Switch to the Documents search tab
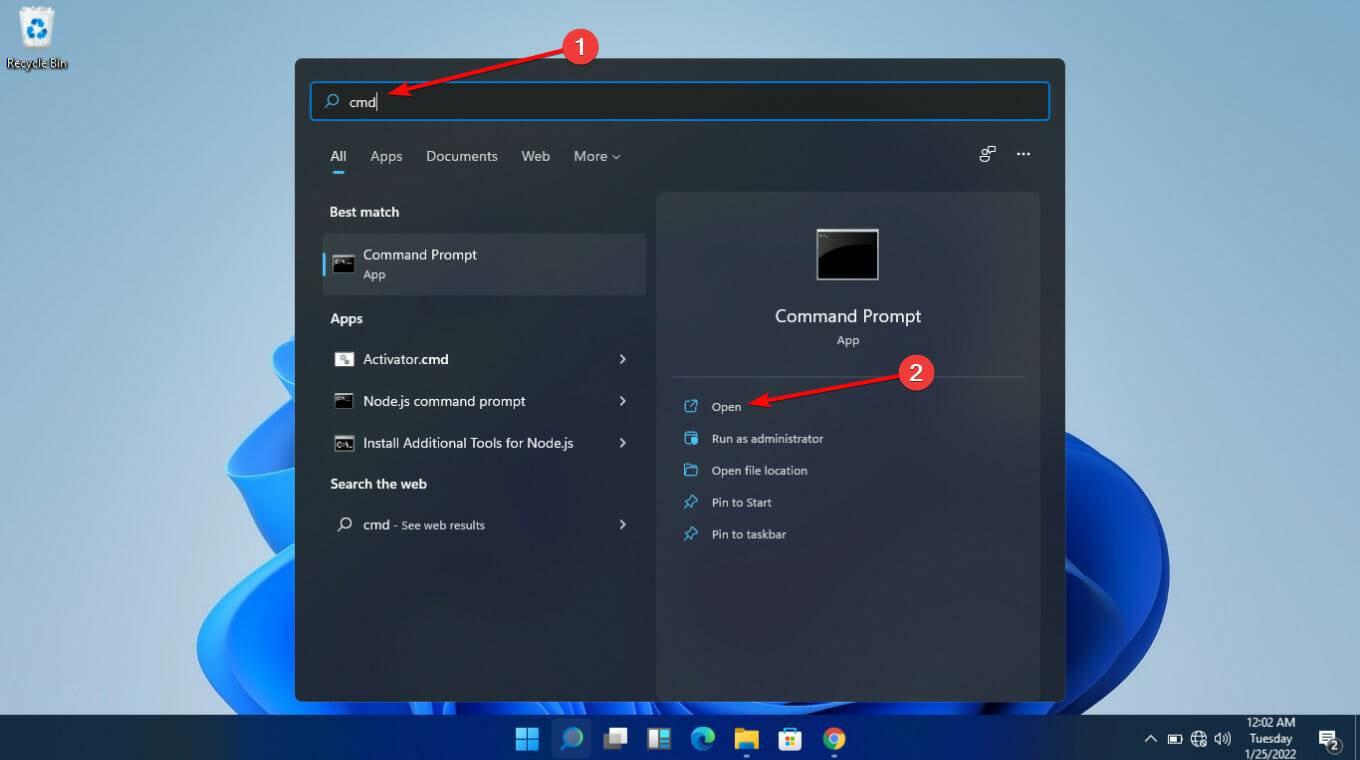This screenshot has height=760, width=1360. click(x=461, y=157)
